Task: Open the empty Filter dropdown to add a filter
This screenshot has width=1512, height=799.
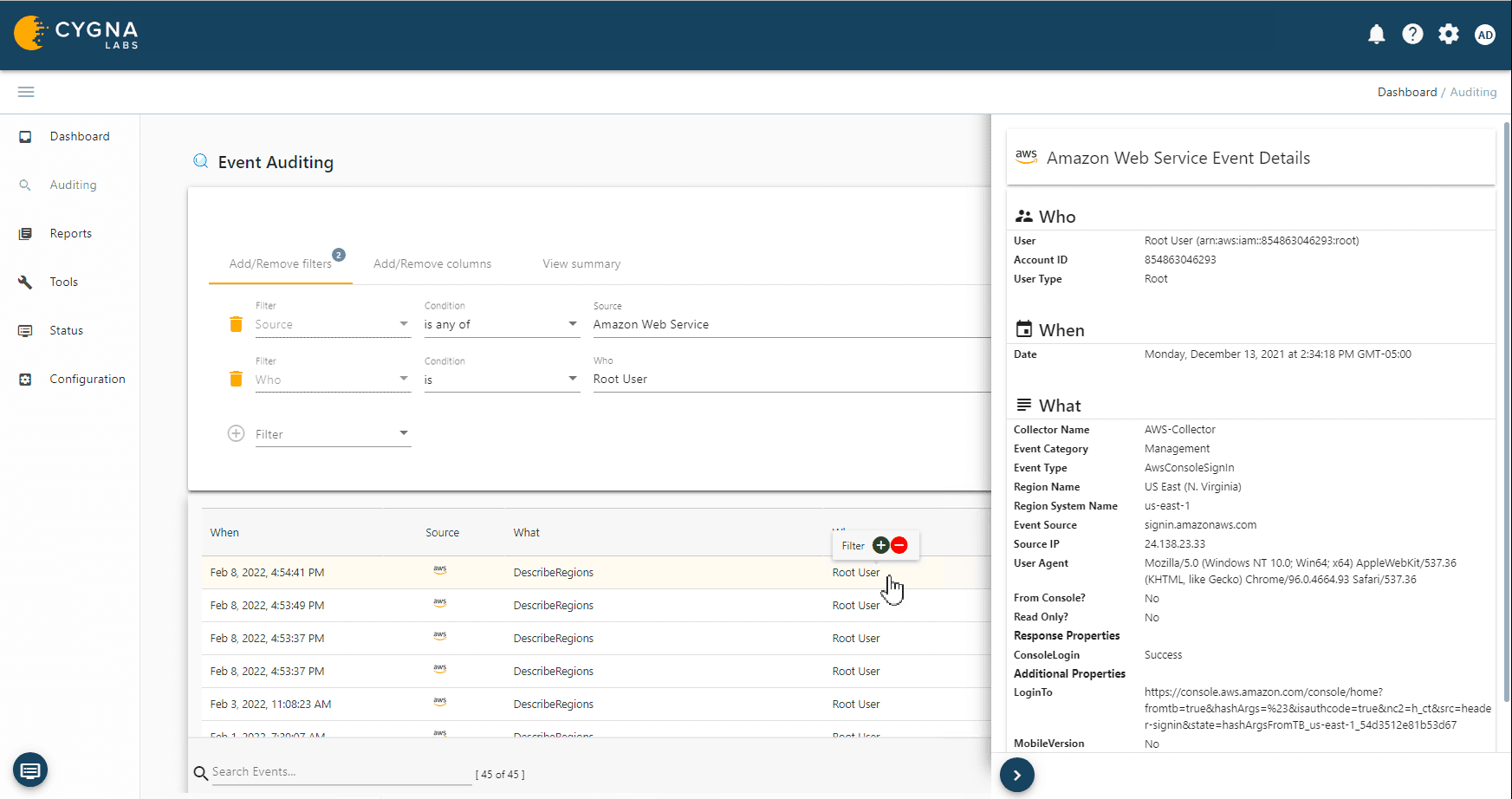Action: (333, 433)
